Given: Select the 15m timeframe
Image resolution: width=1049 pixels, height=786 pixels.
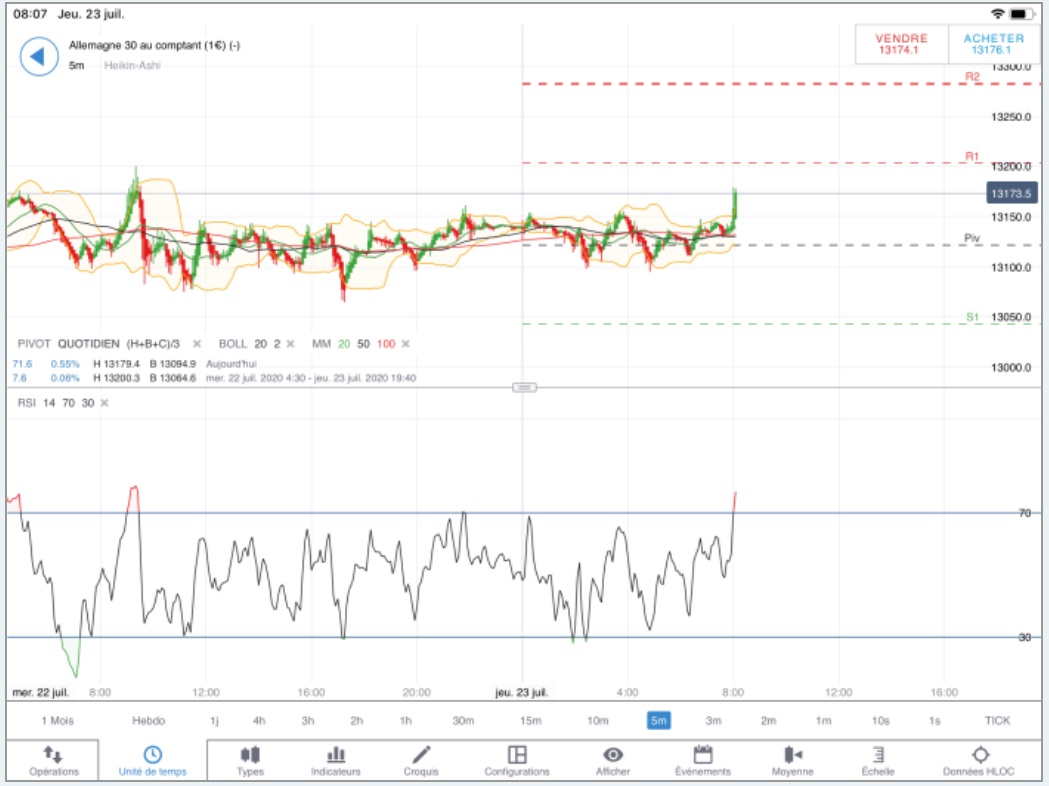Looking at the screenshot, I should click(x=531, y=720).
